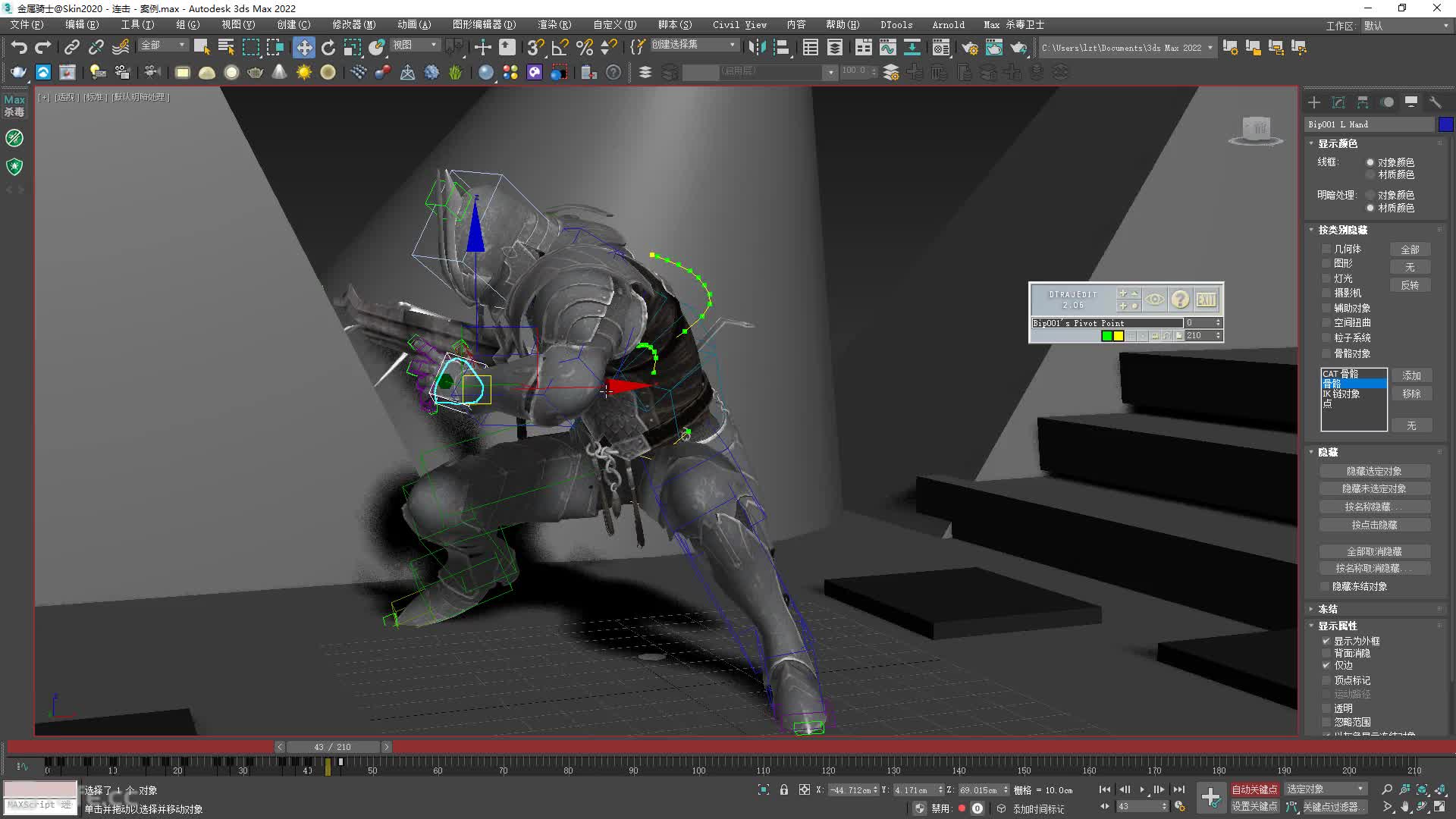Image resolution: width=1456 pixels, height=819 pixels.
Task: Open the 视图 reference coordinate dropdown
Action: [415, 45]
